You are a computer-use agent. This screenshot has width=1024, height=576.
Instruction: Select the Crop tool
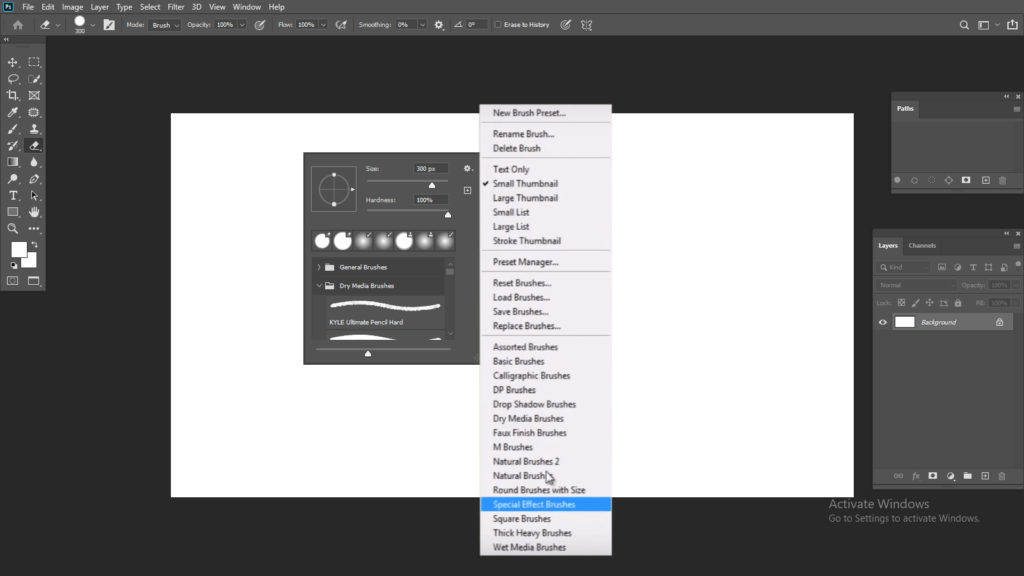[x=12, y=95]
